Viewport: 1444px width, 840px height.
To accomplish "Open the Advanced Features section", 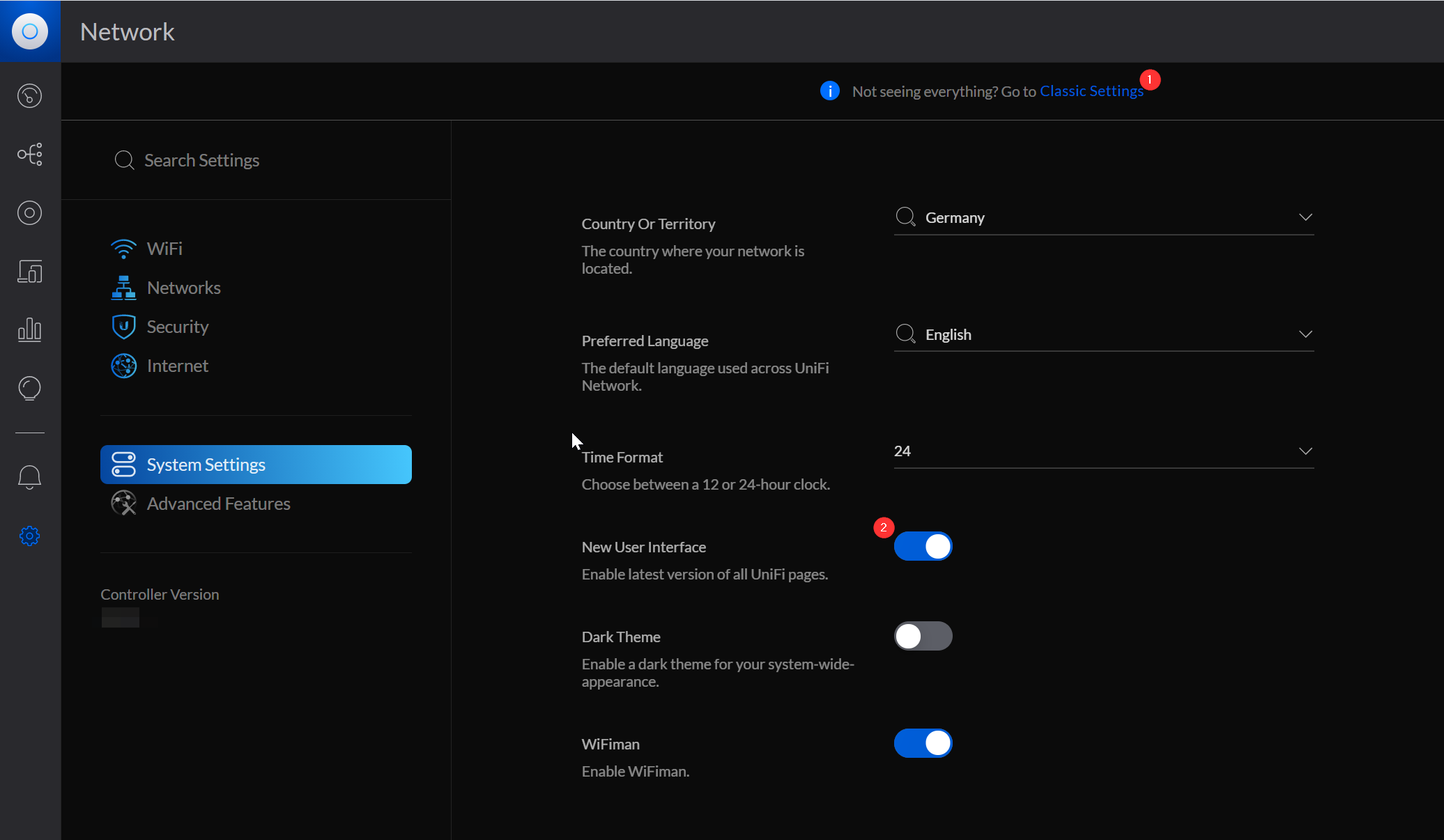I will click(x=218, y=504).
